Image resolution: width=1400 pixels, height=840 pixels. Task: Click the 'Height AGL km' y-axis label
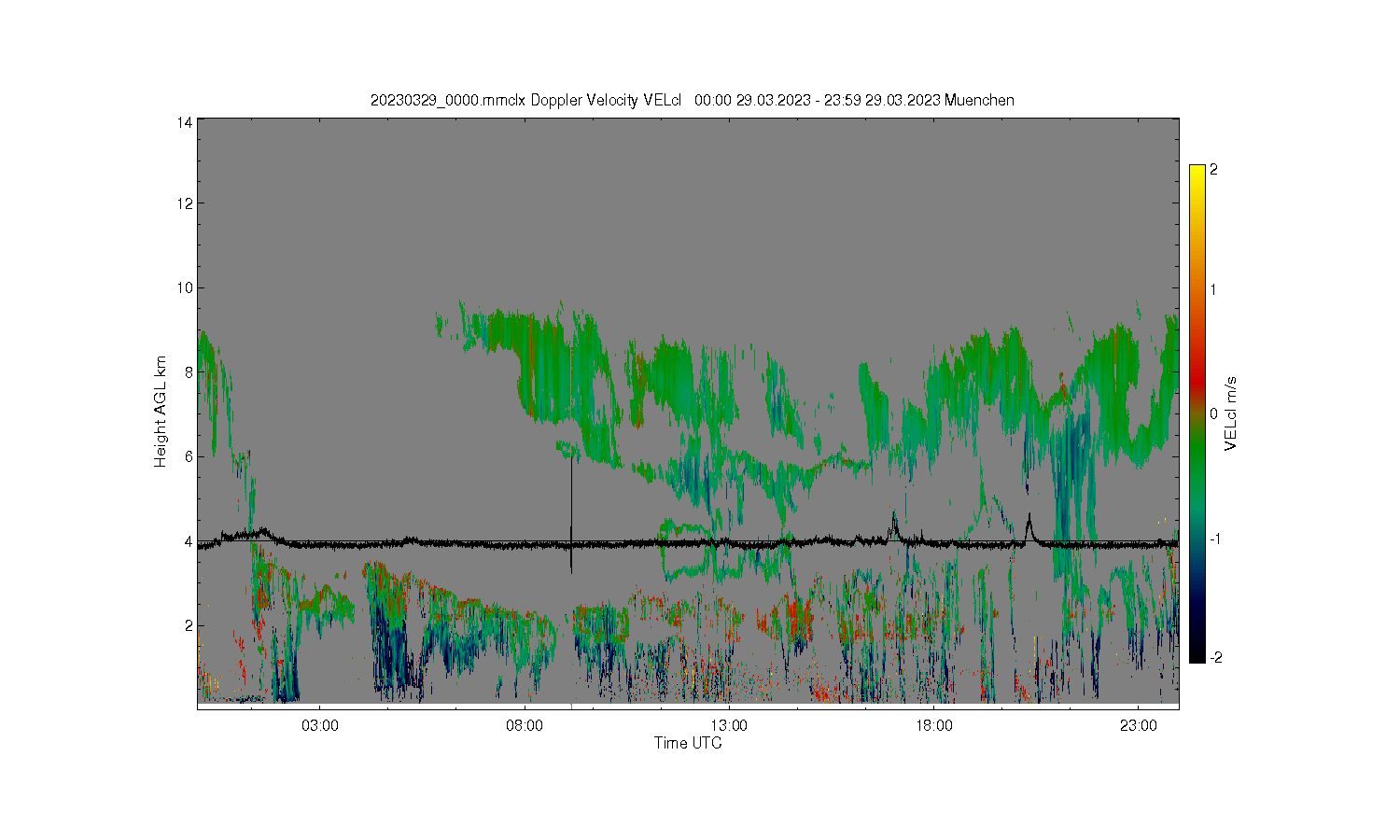[161, 411]
